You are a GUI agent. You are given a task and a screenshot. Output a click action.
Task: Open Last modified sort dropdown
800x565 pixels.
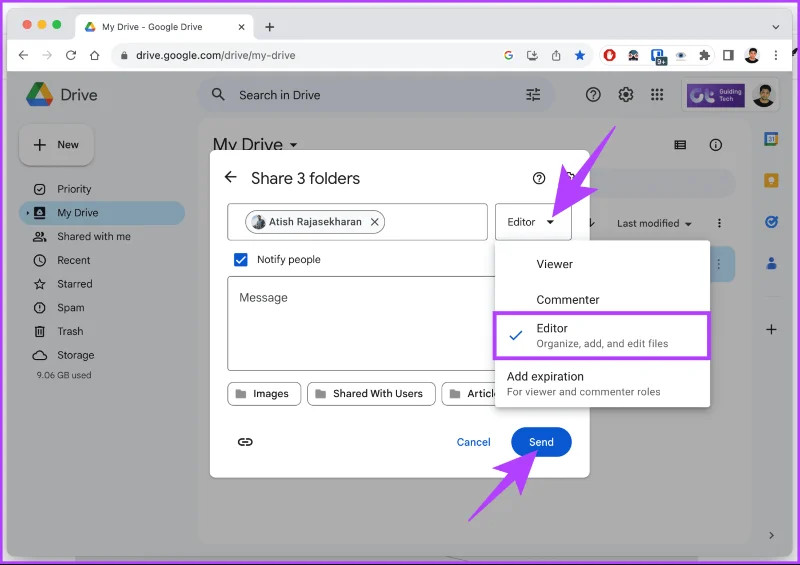coord(654,224)
